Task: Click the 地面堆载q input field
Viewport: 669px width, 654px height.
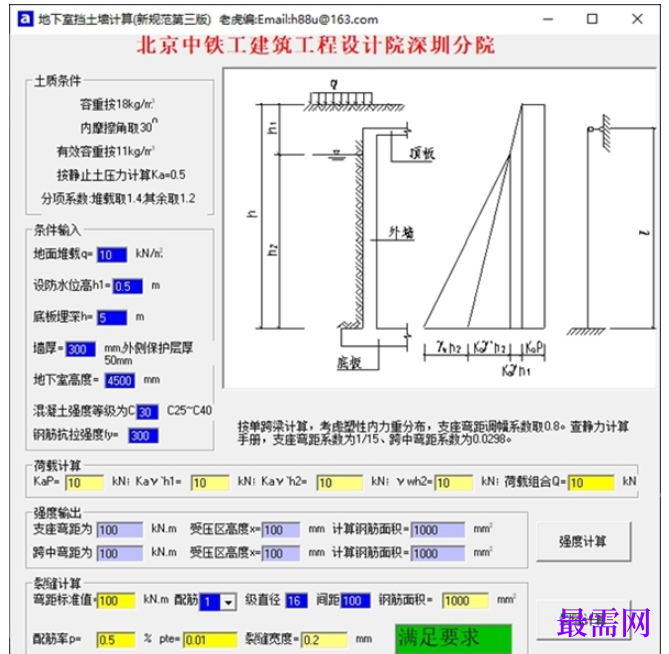Action: tap(112, 255)
